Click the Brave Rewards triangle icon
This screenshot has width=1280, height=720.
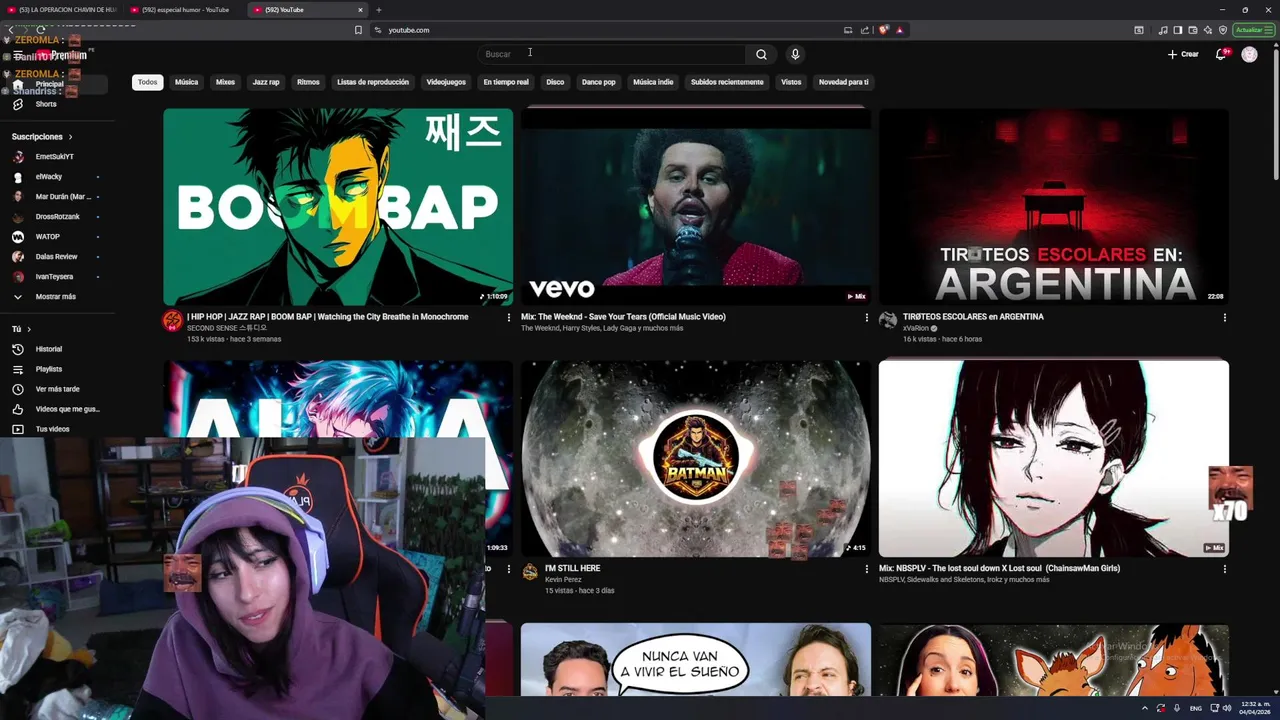click(900, 30)
